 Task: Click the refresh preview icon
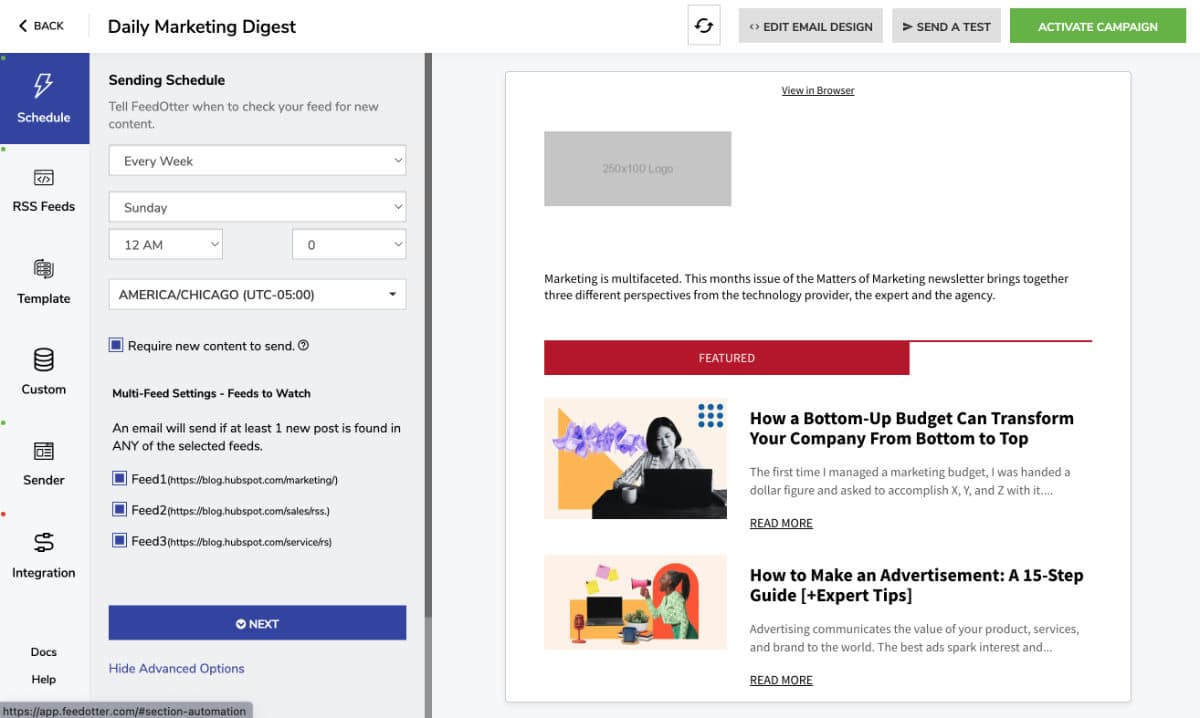click(x=704, y=26)
